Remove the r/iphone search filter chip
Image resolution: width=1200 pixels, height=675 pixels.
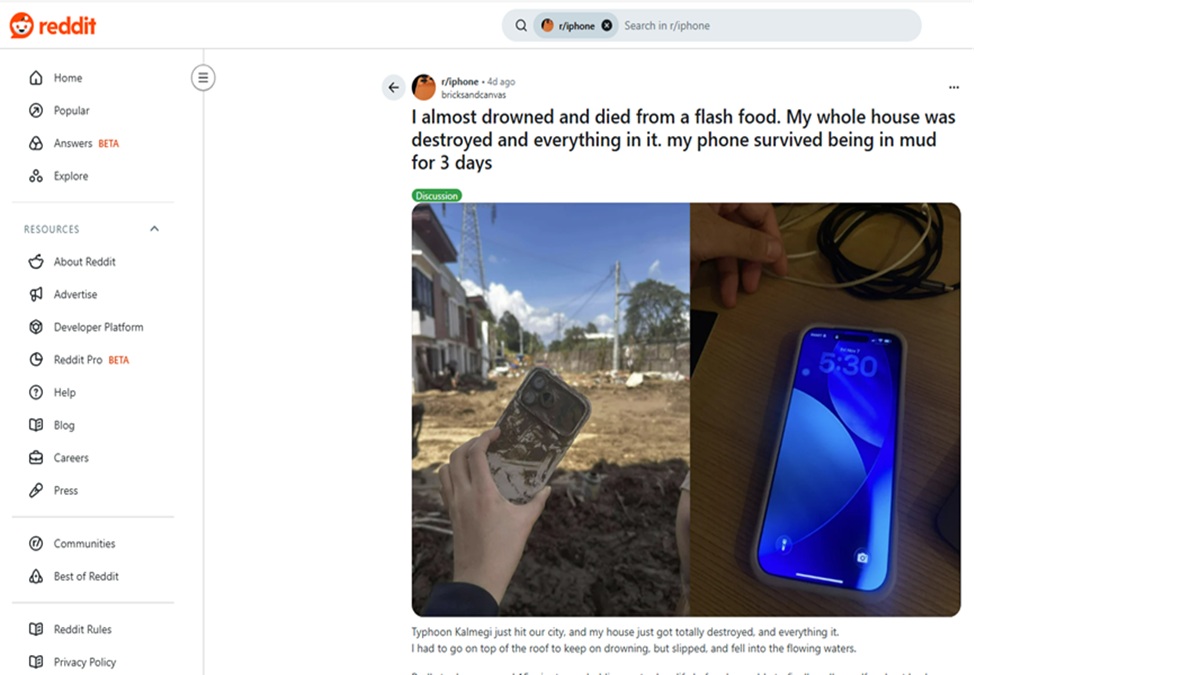pos(606,26)
